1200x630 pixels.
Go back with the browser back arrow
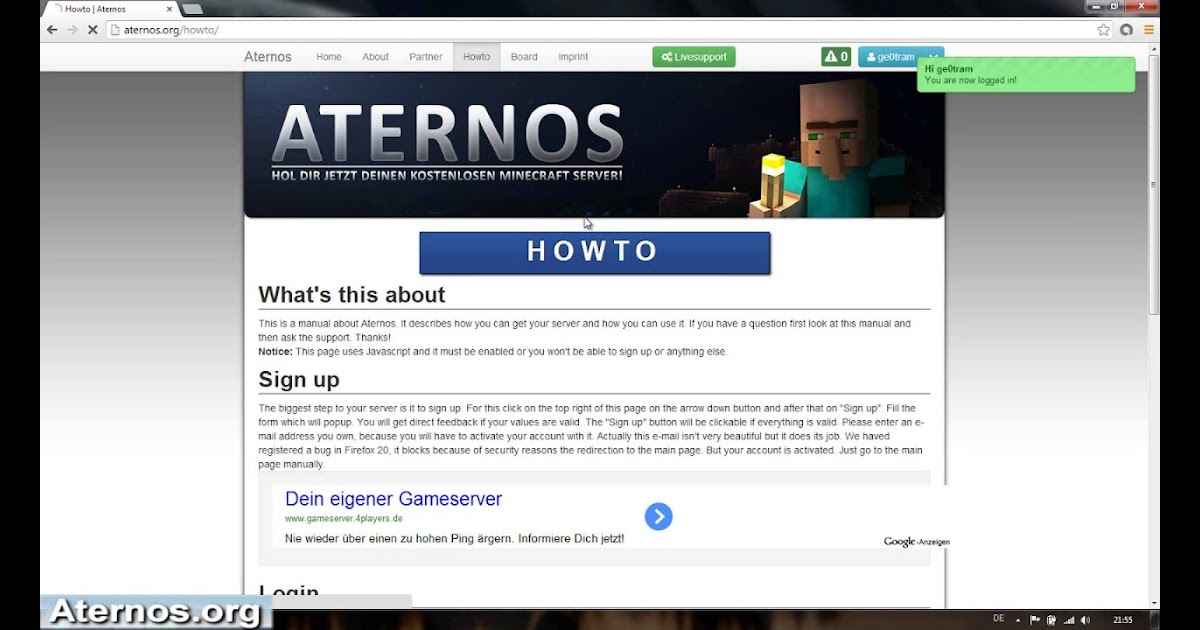tap(52, 30)
